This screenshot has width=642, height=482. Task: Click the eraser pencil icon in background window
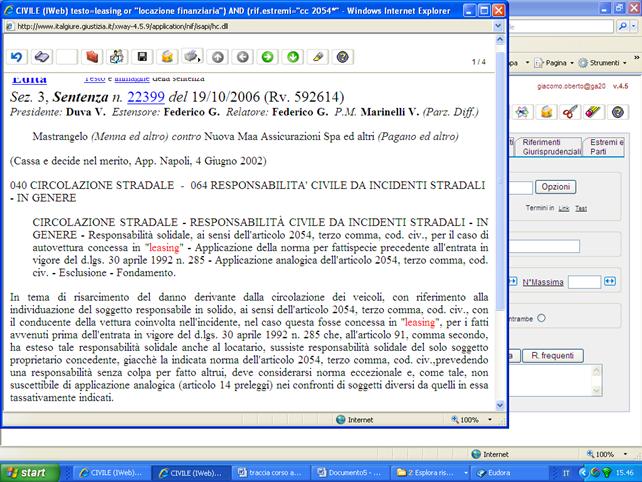click(x=593, y=112)
